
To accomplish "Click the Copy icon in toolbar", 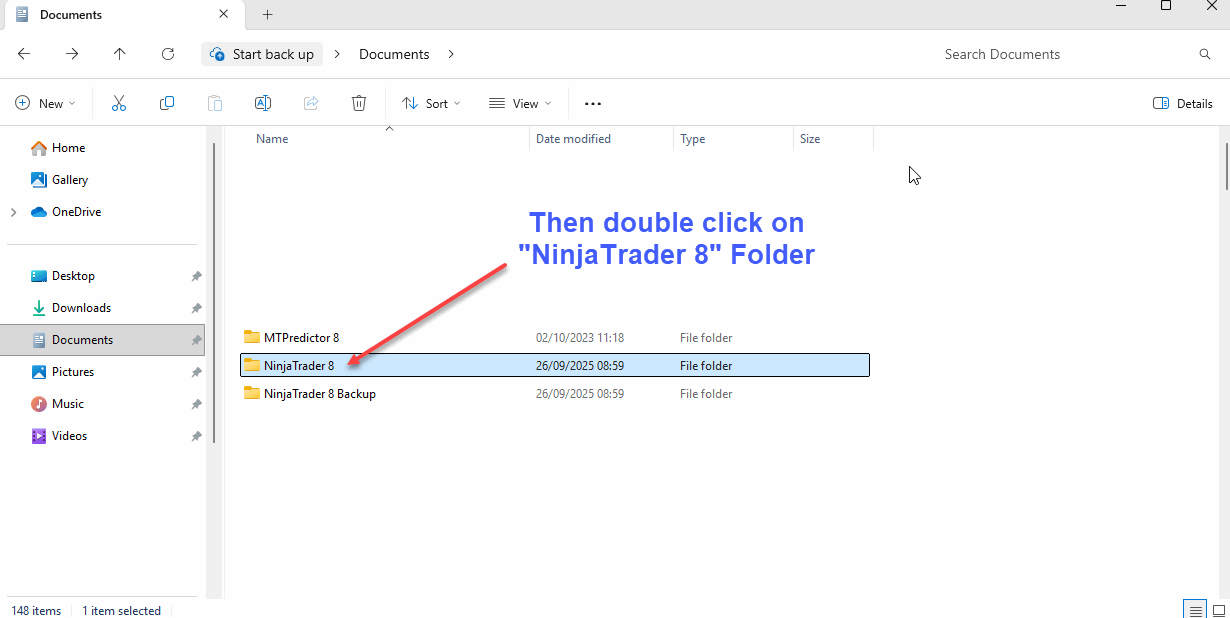I will tap(167, 103).
